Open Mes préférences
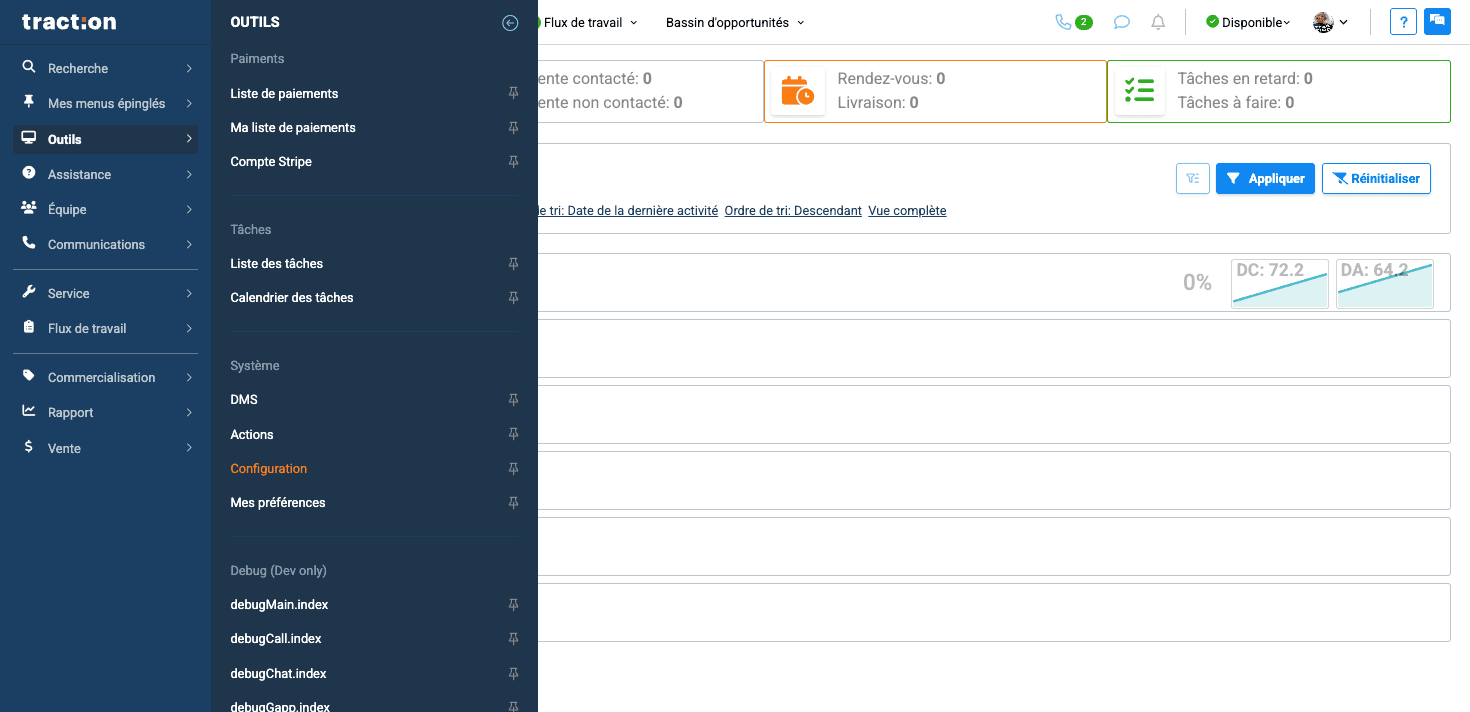Screen dimensions: 1470x712 (278, 502)
